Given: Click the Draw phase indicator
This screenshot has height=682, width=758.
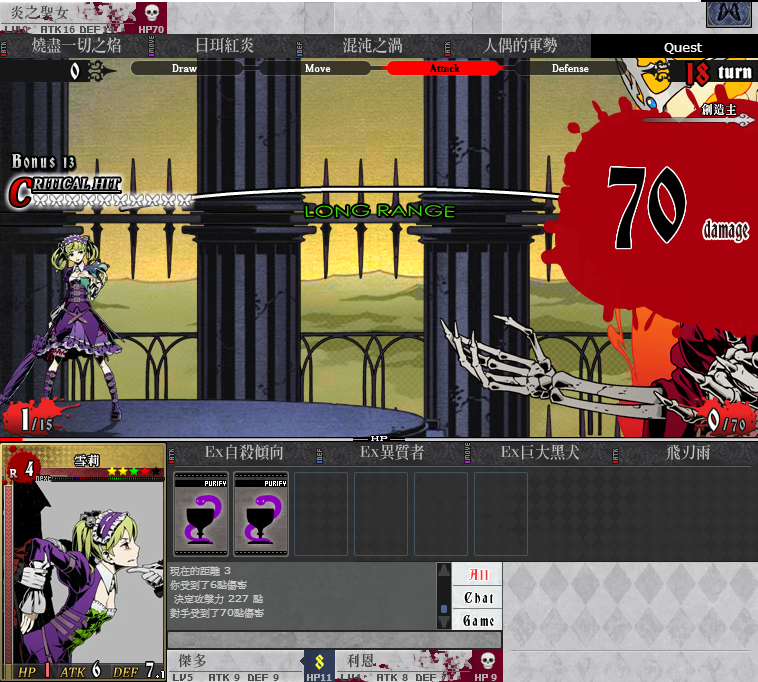Looking at the screenshot, I should tap(187, 68).
